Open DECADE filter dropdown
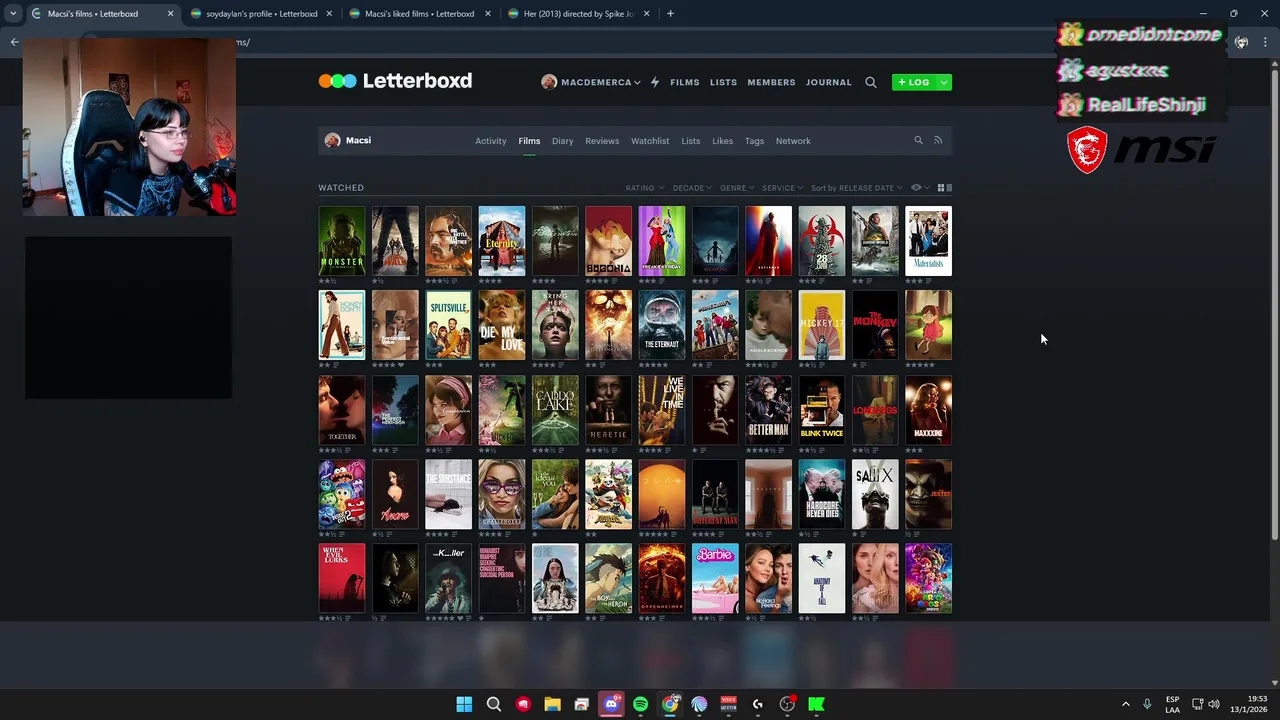Viewport: 1280px width, 720px height. 692,188
